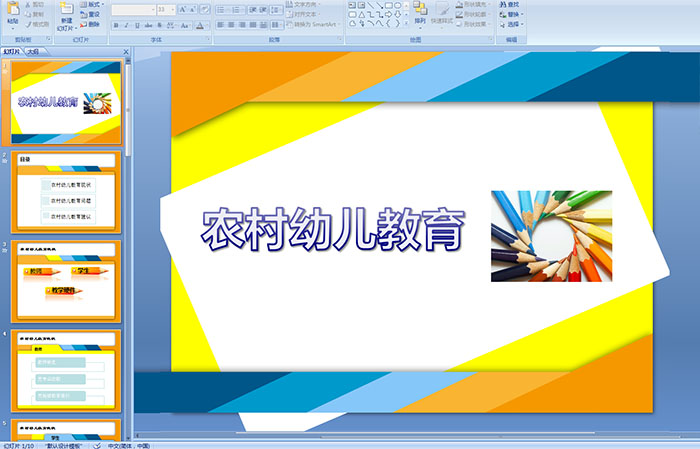Open Align Text (对齐文本) menu
700x449 pixels.
tap(304, 14)
